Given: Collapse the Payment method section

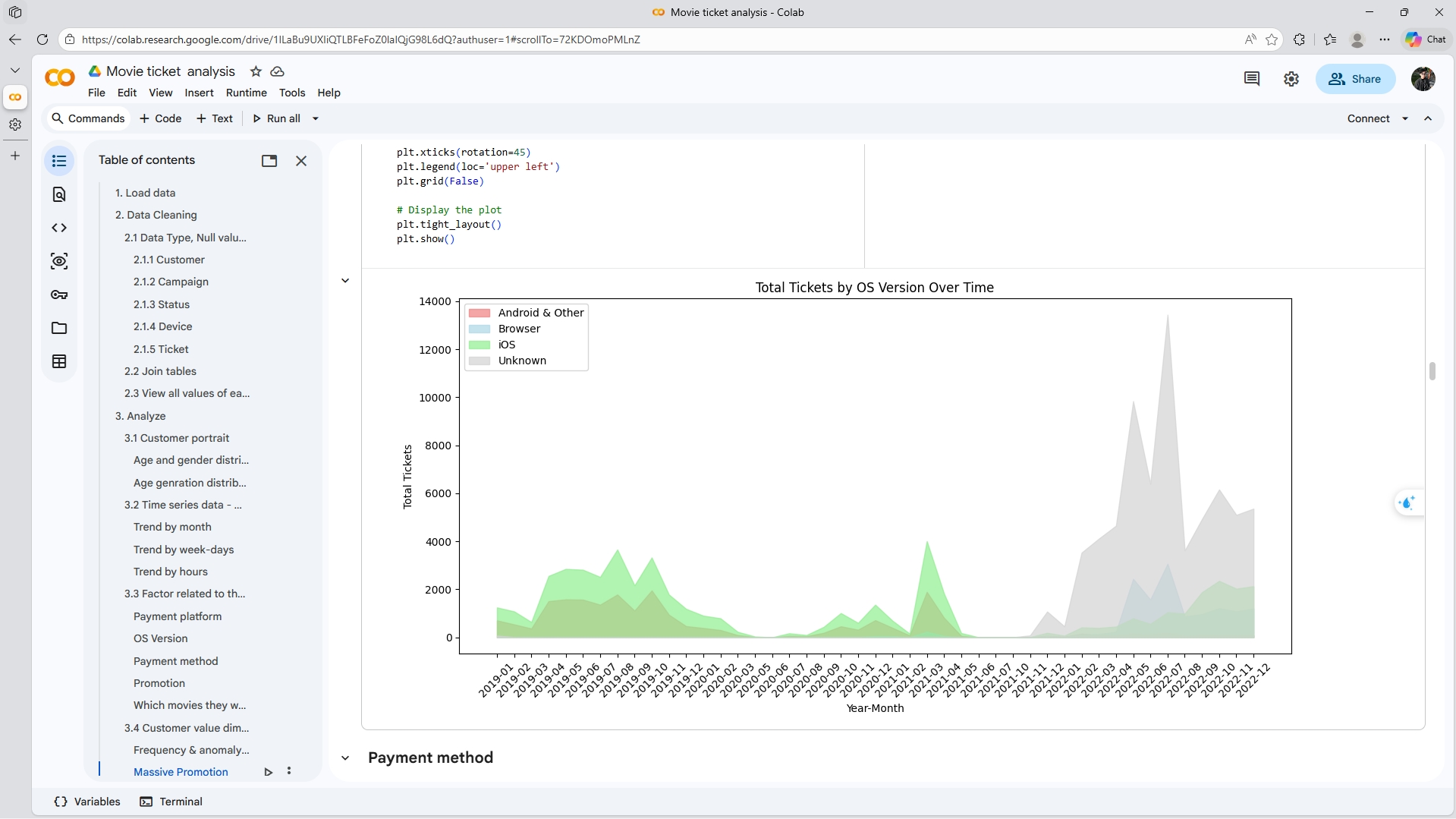Looking at the screenshot, I should tap(345, 758).
